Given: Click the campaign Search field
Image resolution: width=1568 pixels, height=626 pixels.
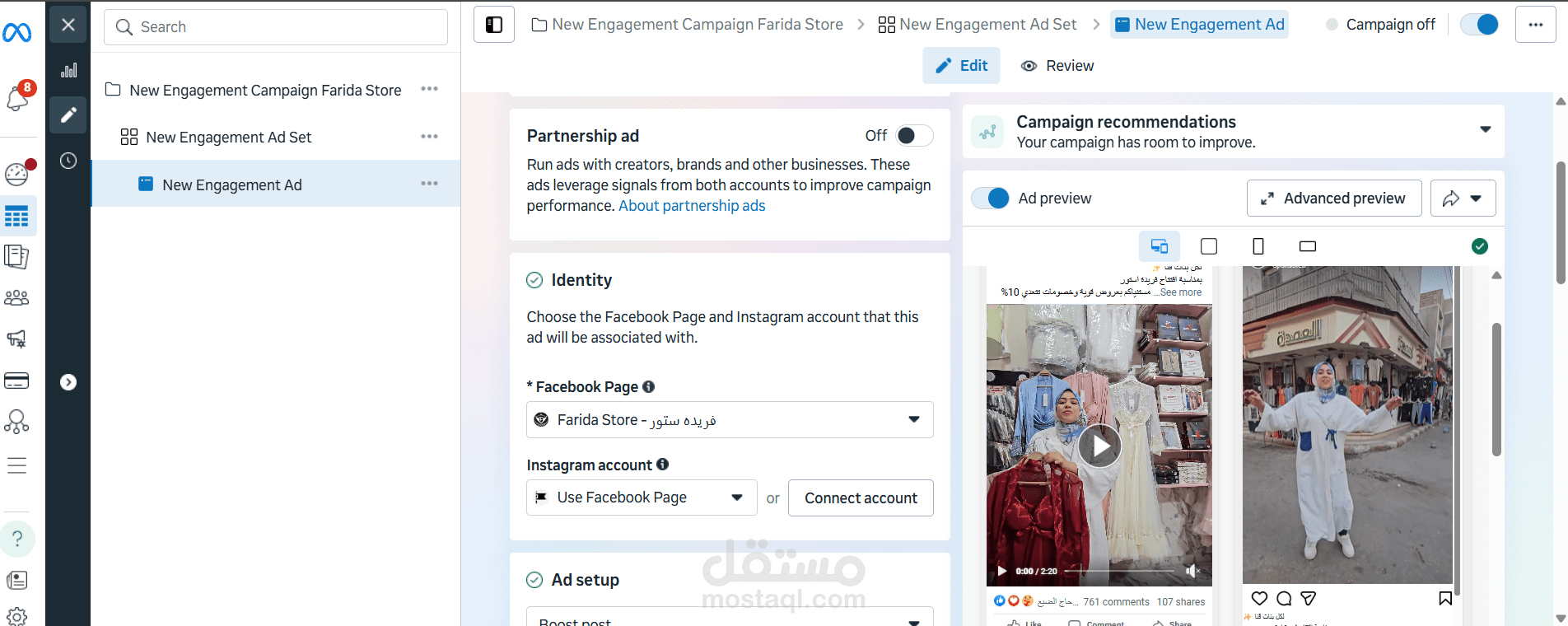Looking at the screenshot, I should point(276,27).
